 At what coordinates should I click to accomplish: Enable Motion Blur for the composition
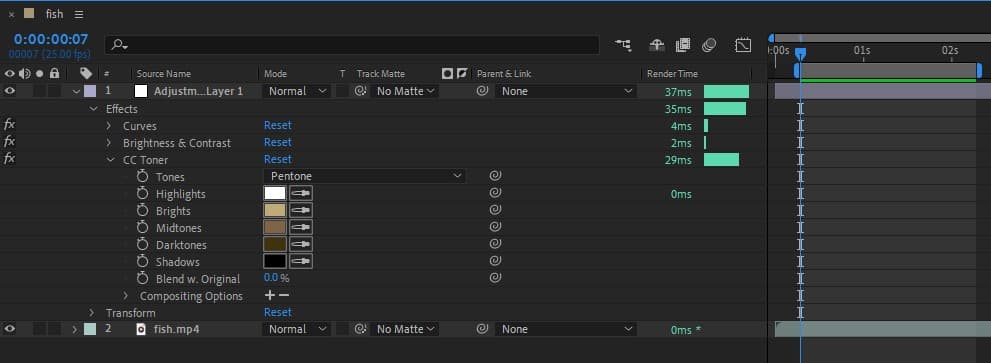click(709, 45)
